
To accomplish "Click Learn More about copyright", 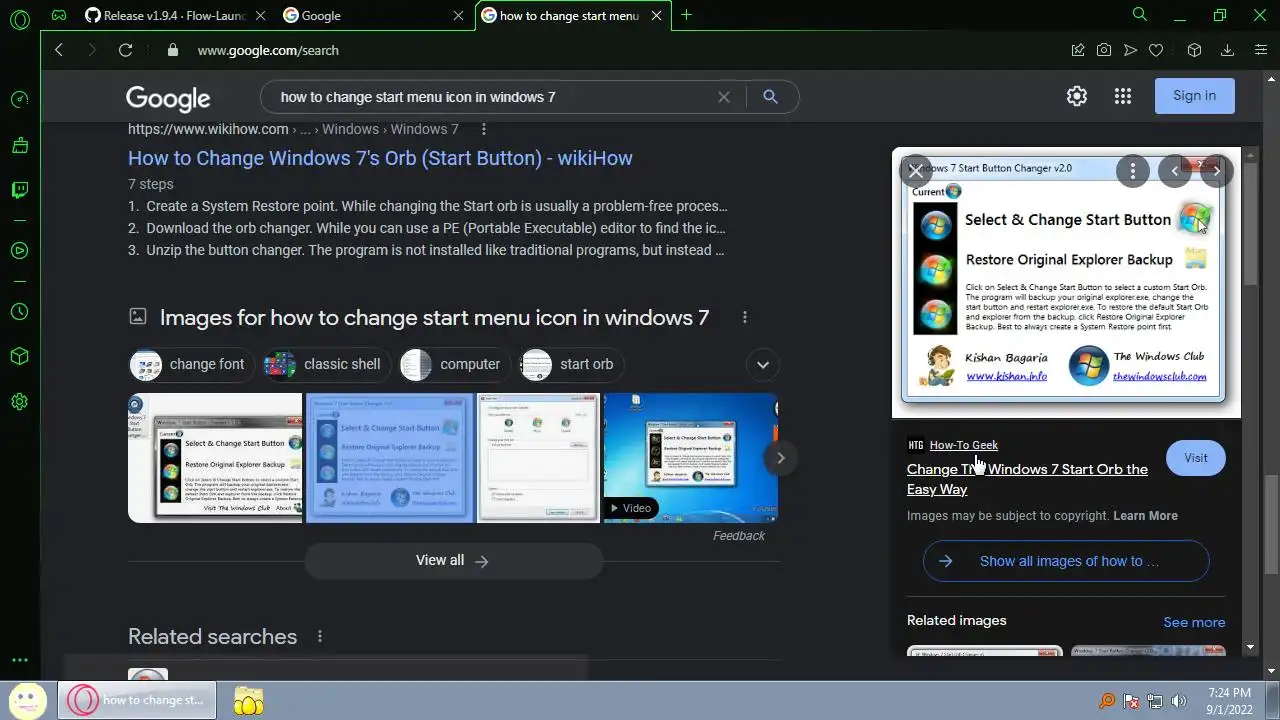I will (1145, 516).
